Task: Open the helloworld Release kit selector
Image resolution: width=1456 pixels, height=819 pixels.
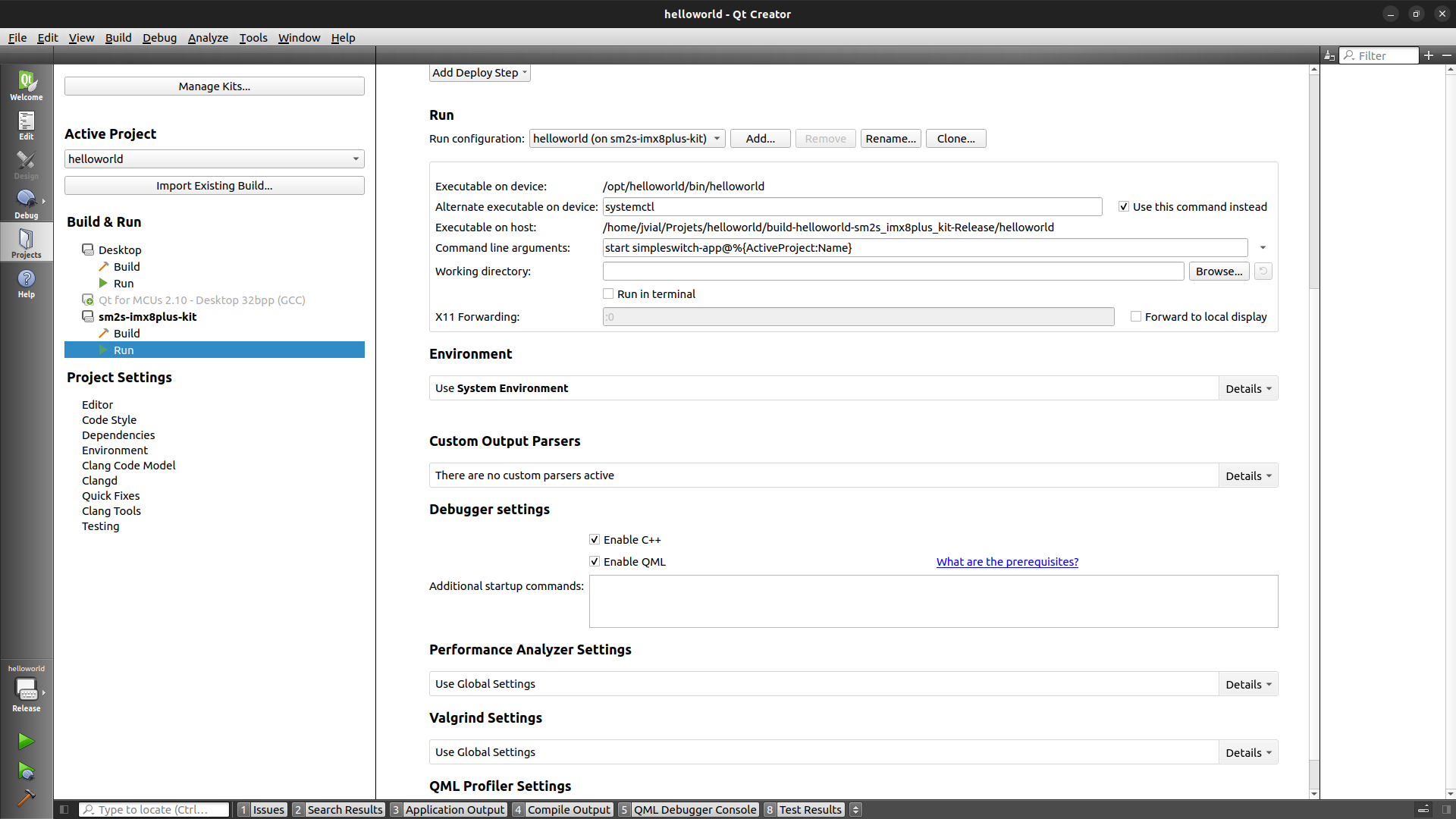Action: tap(26, 690)
